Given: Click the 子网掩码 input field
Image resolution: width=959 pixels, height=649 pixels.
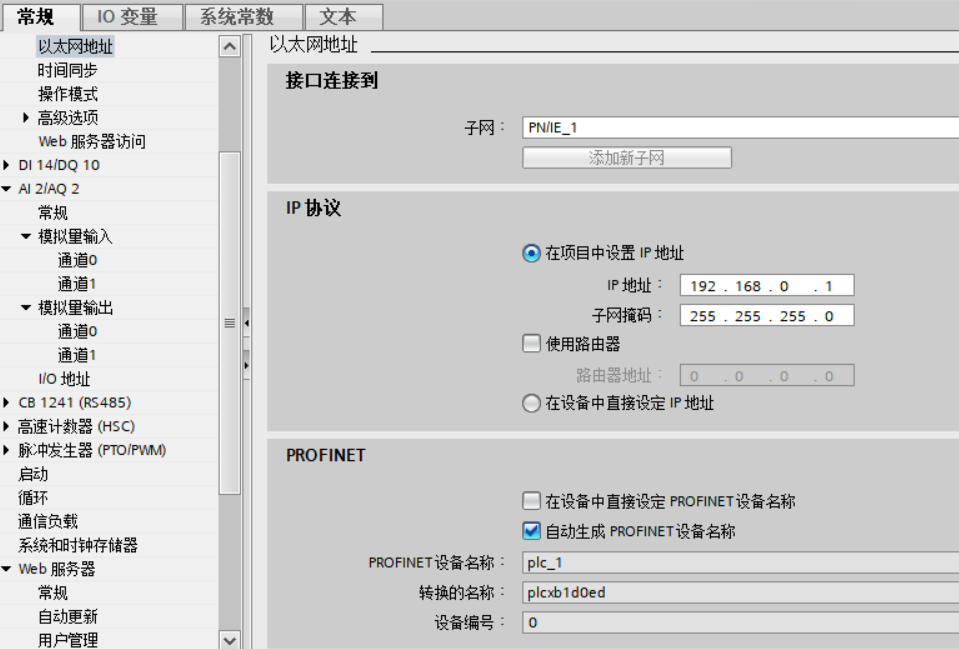Looking at the screenshot, I should 766,316.
